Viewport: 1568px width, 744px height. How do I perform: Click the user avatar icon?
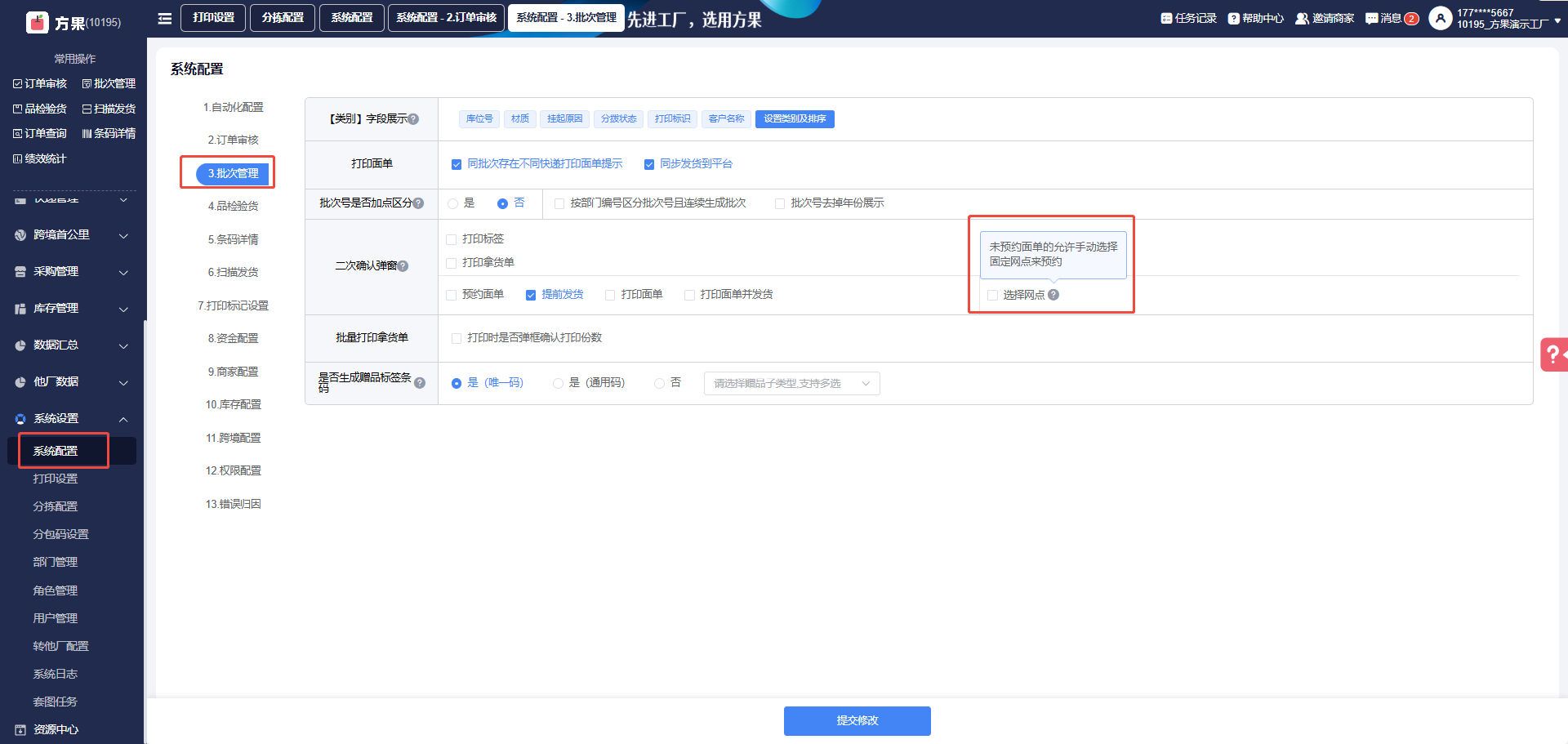(x=1440, y=19)
